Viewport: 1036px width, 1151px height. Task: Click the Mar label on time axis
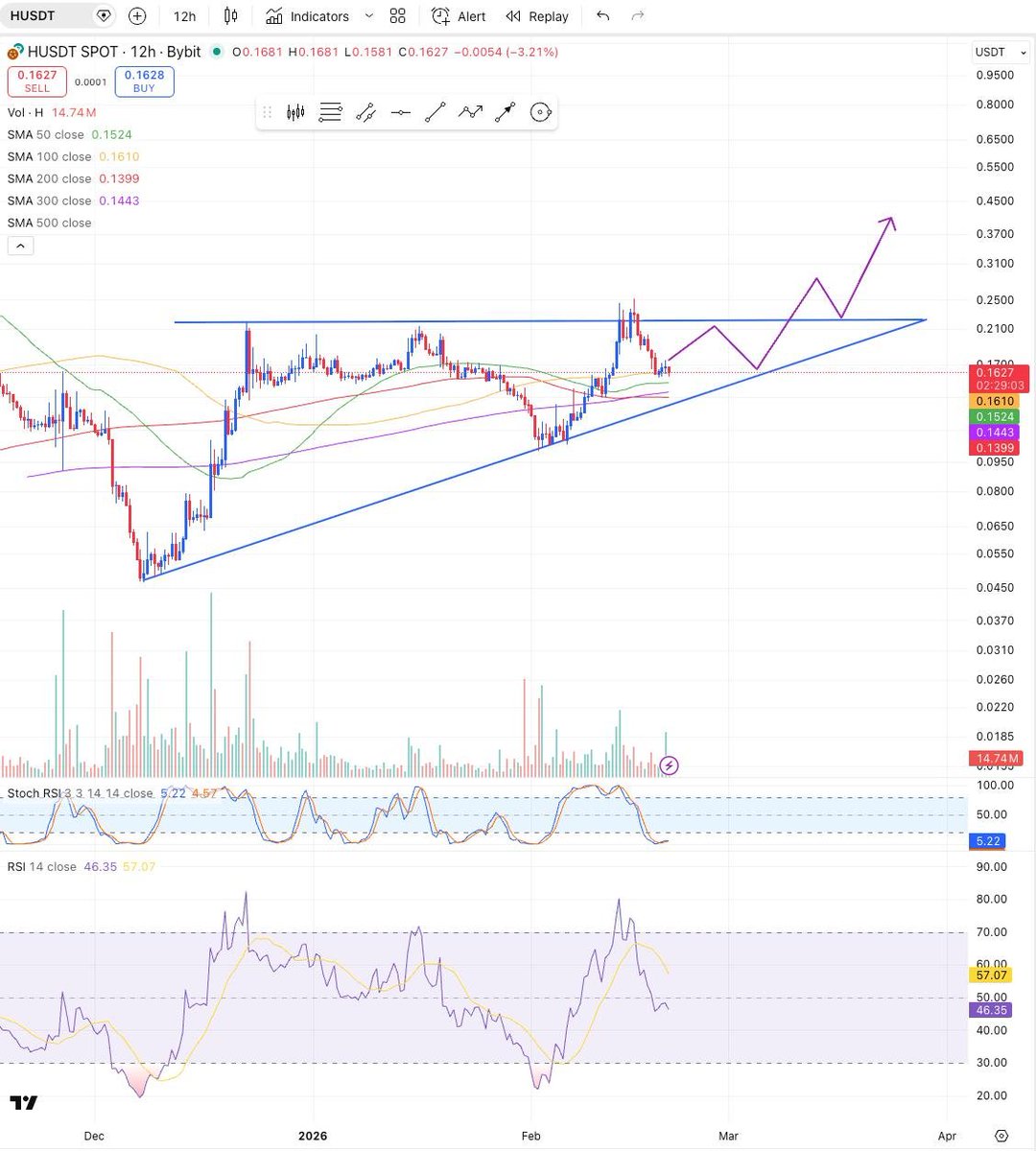[728, 1136]
